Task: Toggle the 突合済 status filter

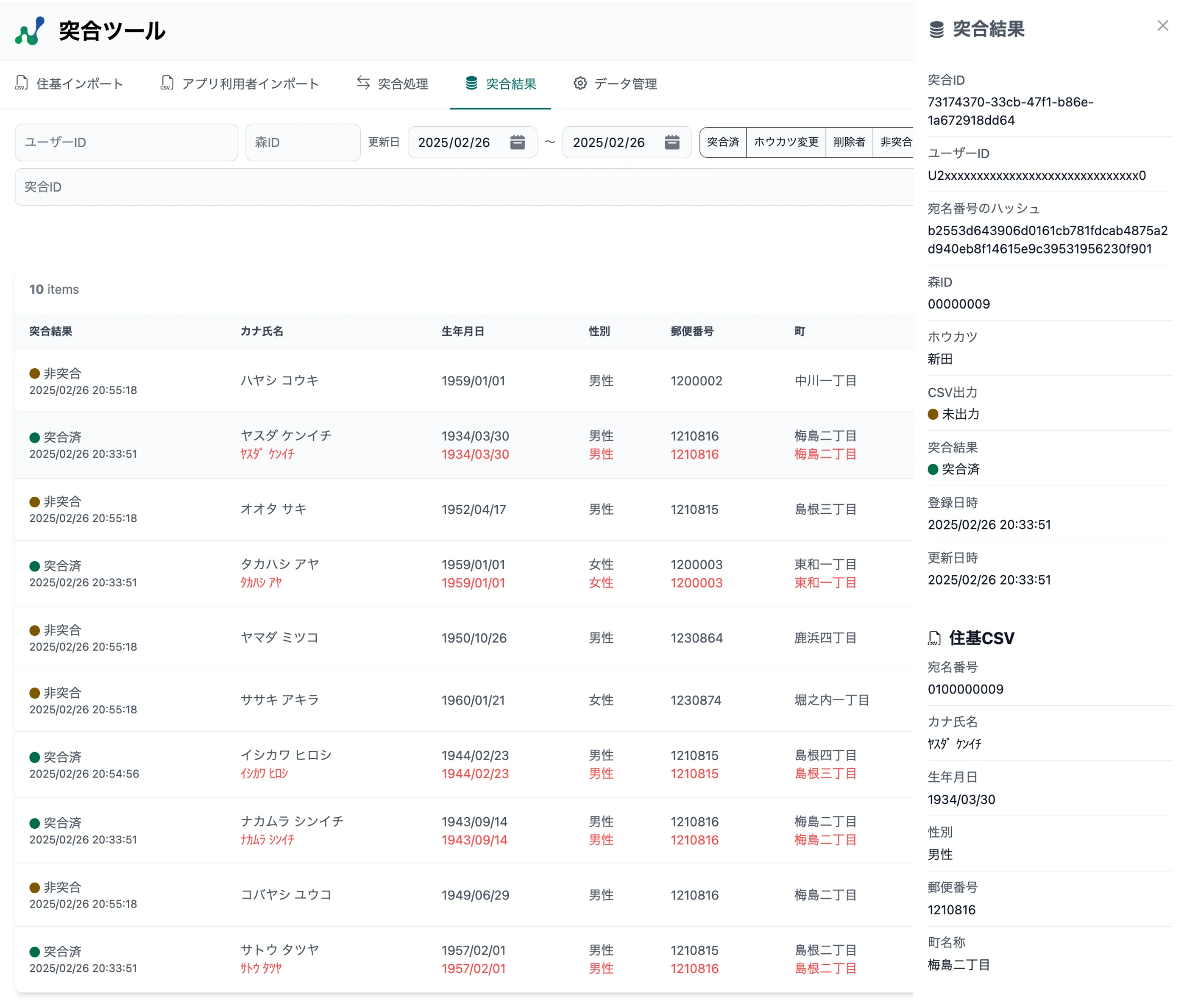Action: (722, 142)
